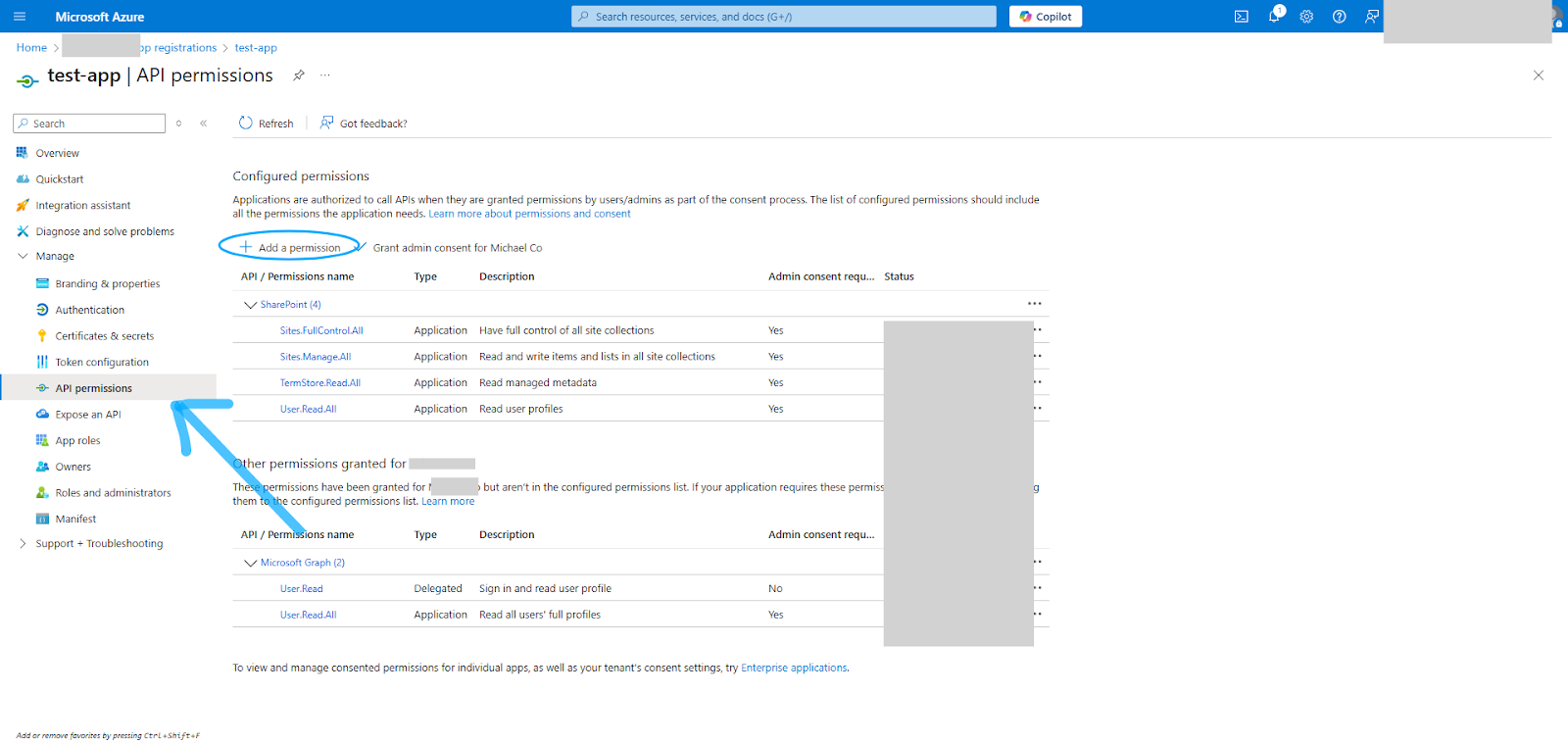Open the Azure portal hamburger menu
Image resolution: width=1568 pixels, height=744 pixels.
point(20,17)
